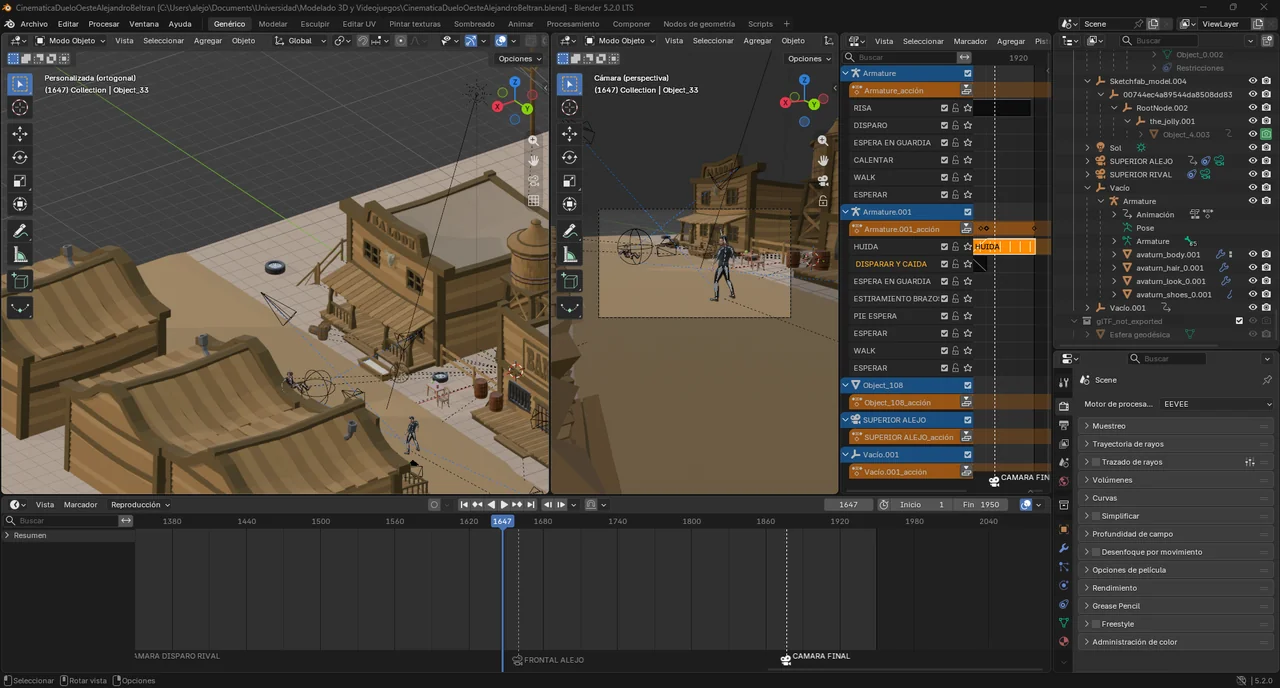The image size is (1280, 688).
Task: Hide Sol in viewport with eye icon
Action: 1252,148
